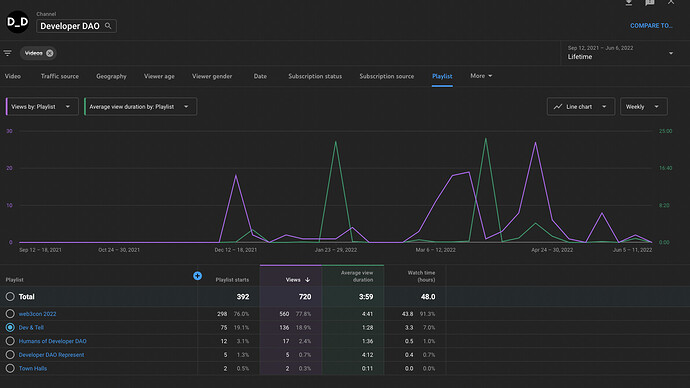
Task: Select the Total row radio button
Action: coord(10,297)
